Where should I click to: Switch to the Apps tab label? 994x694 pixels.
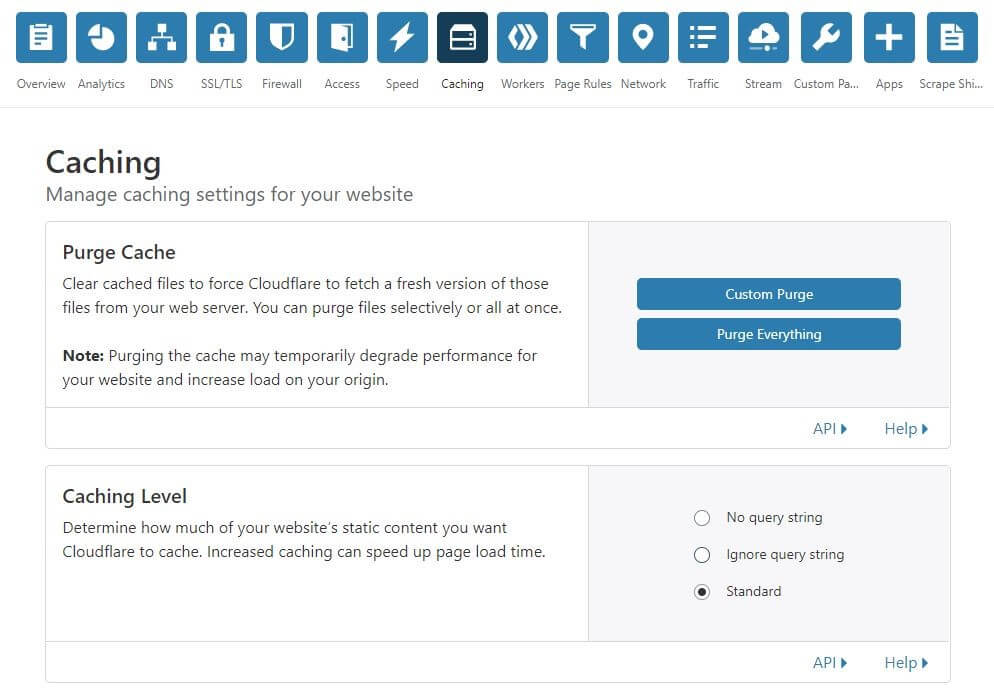889,84
